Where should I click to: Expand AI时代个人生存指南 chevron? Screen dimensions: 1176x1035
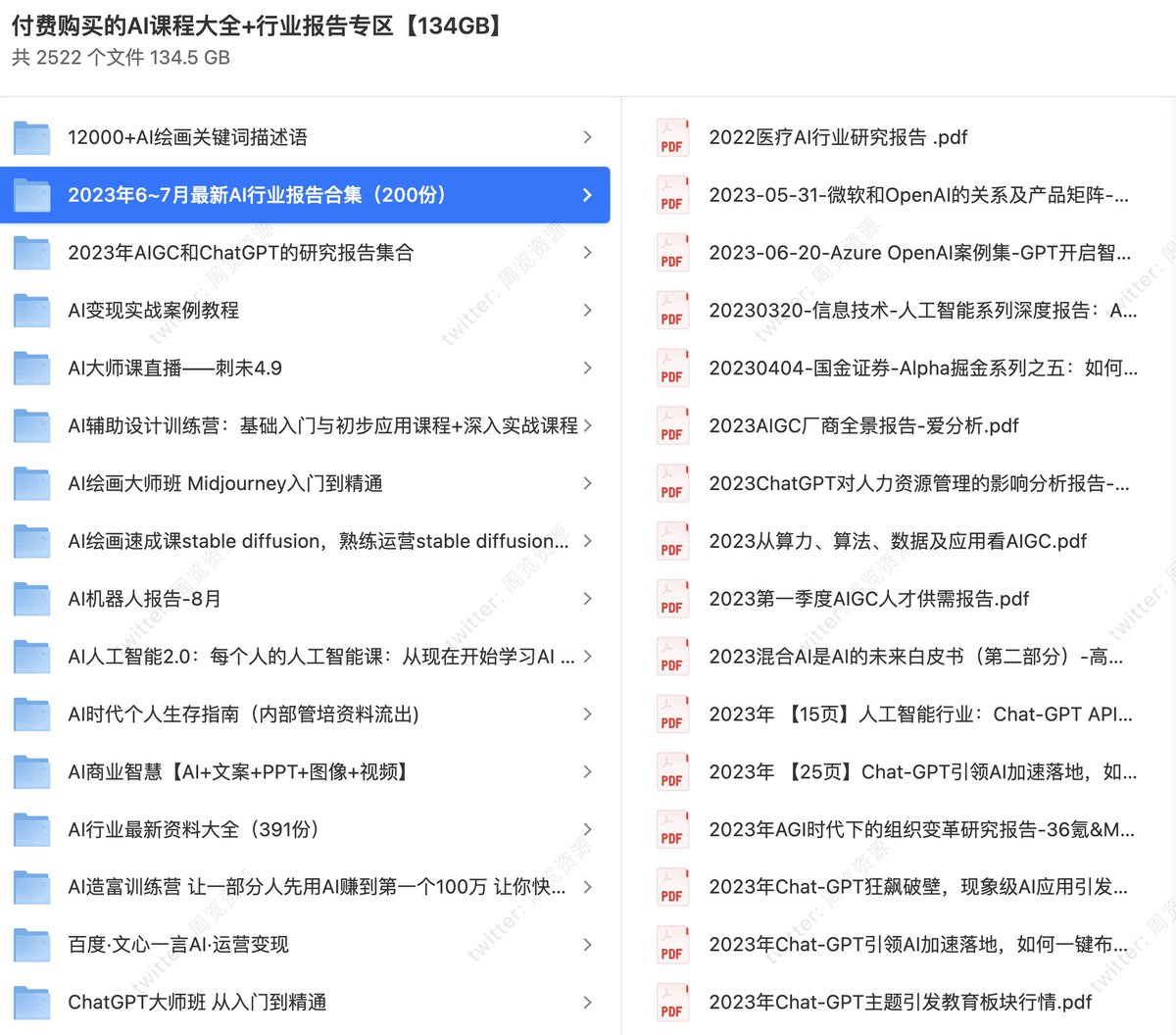[x=587, y=715]
